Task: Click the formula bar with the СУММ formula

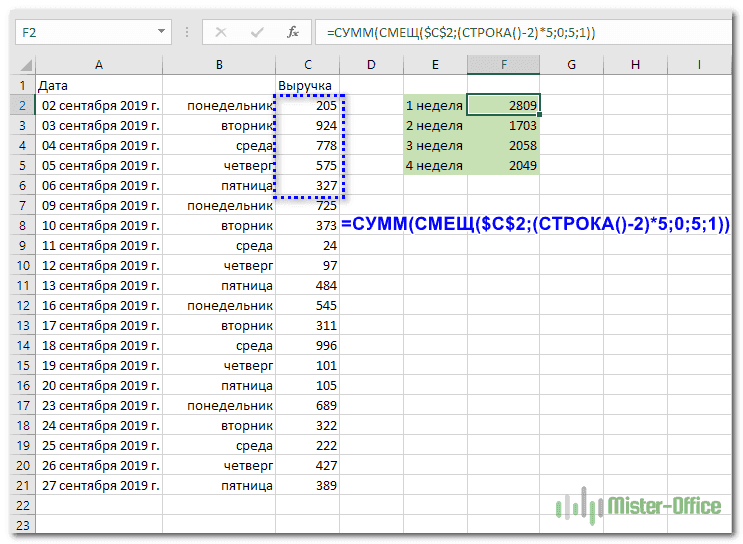Action: coord(520,32)
